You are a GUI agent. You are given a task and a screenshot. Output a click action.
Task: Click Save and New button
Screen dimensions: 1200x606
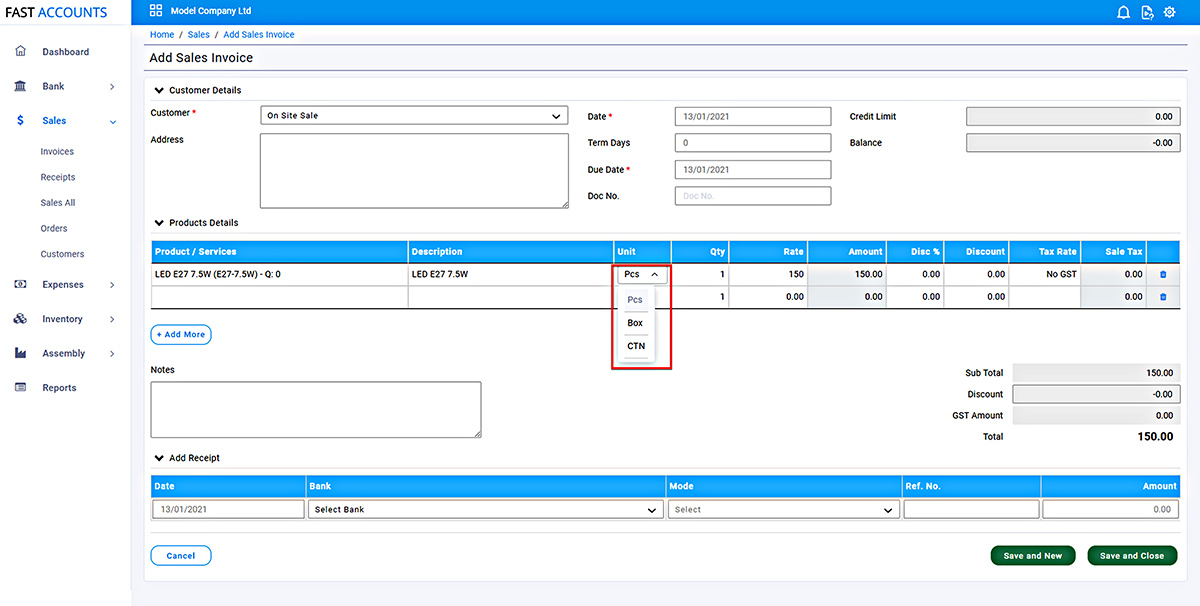click(1033, 555)
